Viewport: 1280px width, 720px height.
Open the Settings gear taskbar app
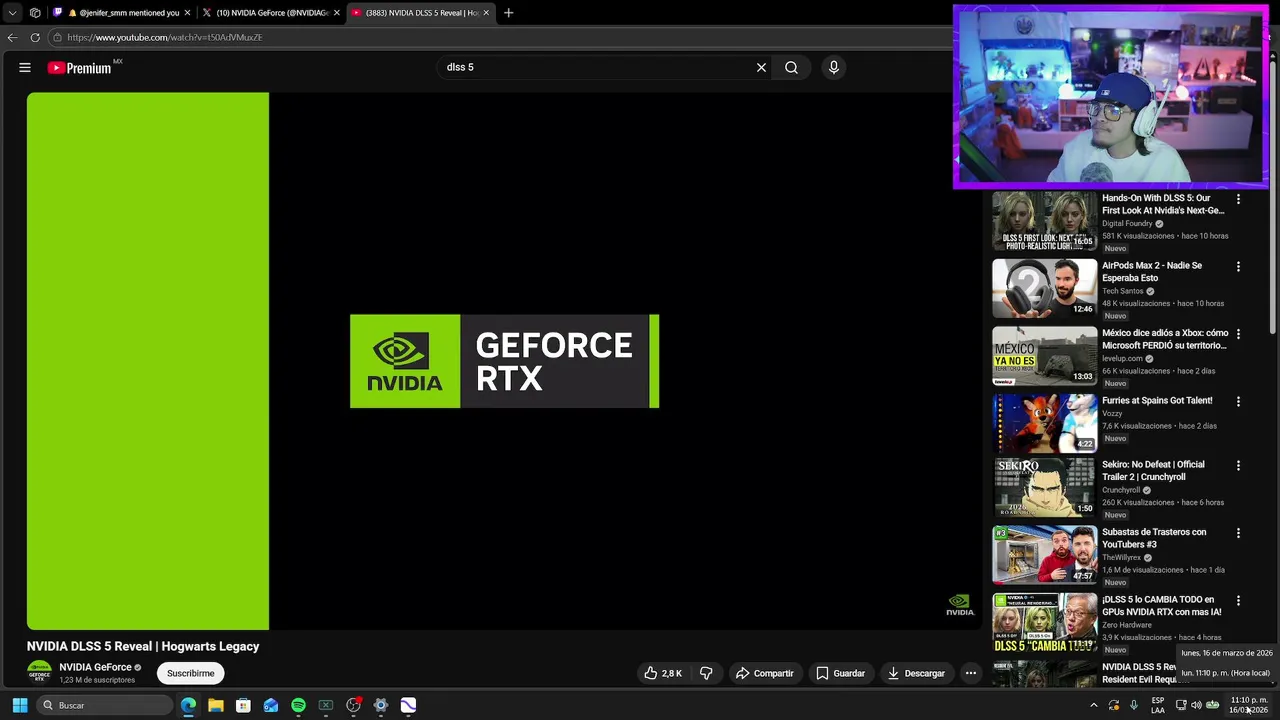381,705
